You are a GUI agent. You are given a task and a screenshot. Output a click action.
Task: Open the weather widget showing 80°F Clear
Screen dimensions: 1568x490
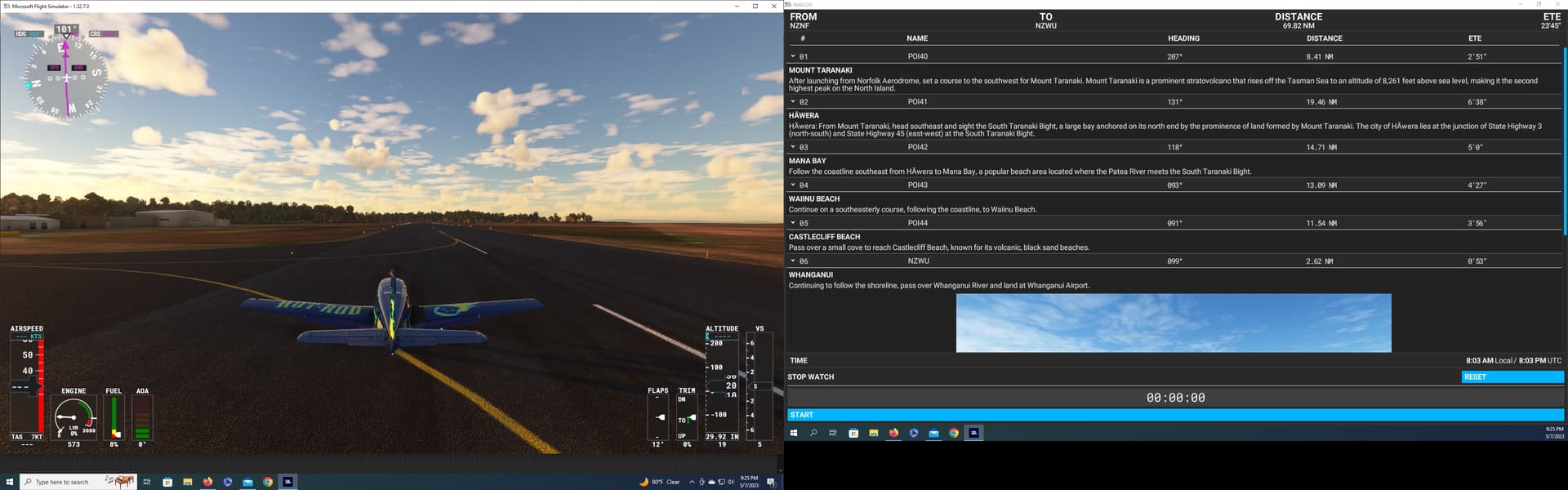(660, 482)
